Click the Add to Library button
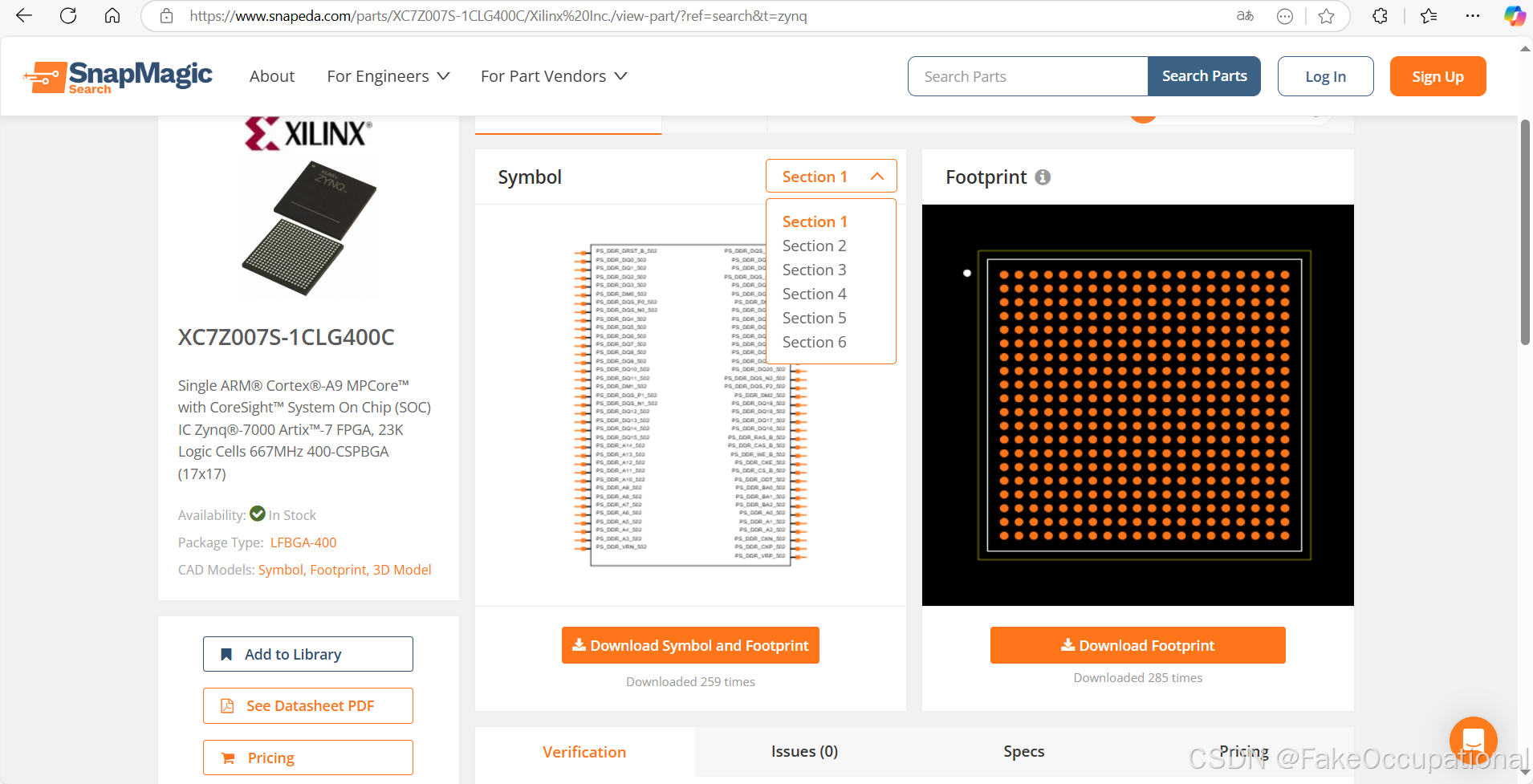This screenshot has width=1533, height=784. point(308,654)
